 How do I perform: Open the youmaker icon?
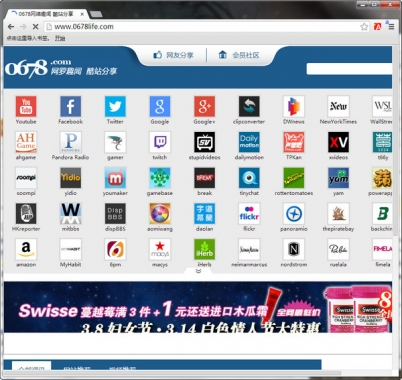pos(115,178)
